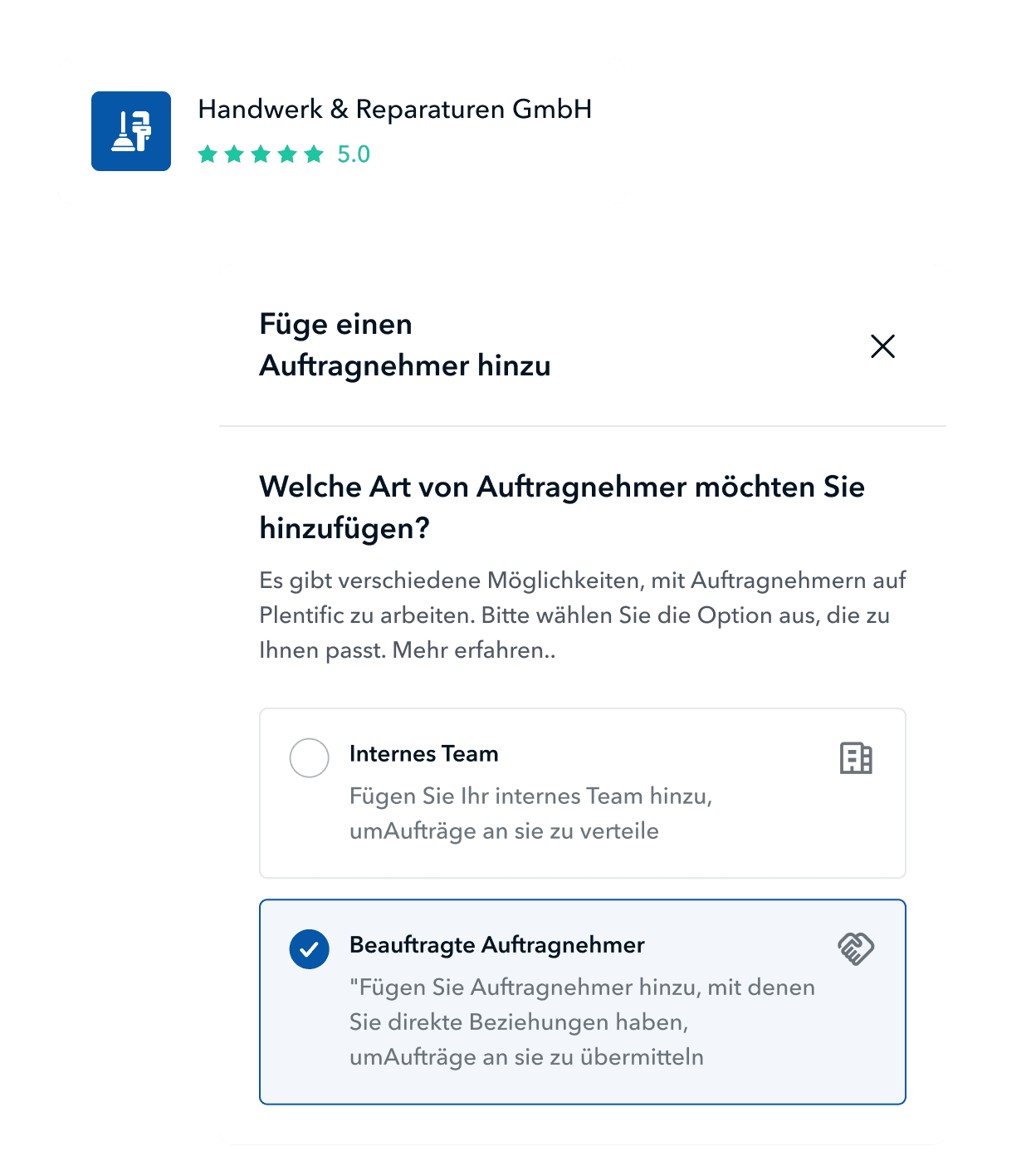The height and width of the screenshot is (1176, 1031).
Task: Click the 5.0 rating score
Action: 354,154
